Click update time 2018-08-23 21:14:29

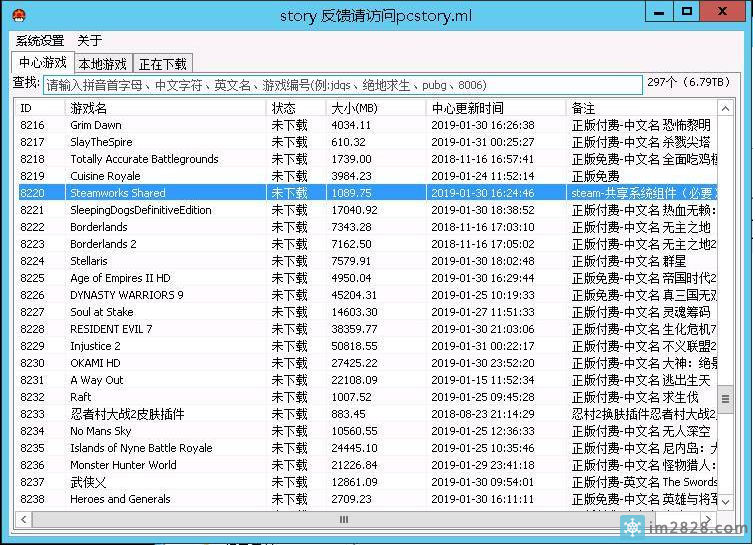coord(482,414)
